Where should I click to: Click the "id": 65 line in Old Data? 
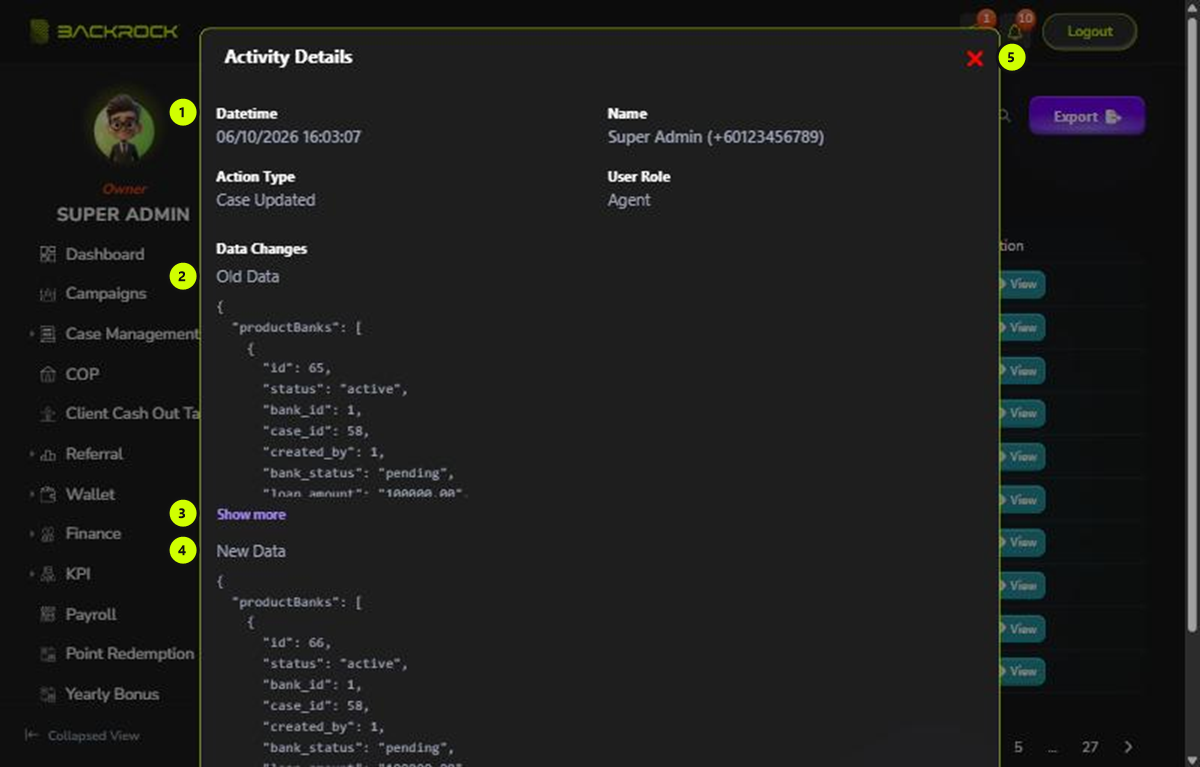click(x=297, y=368)
